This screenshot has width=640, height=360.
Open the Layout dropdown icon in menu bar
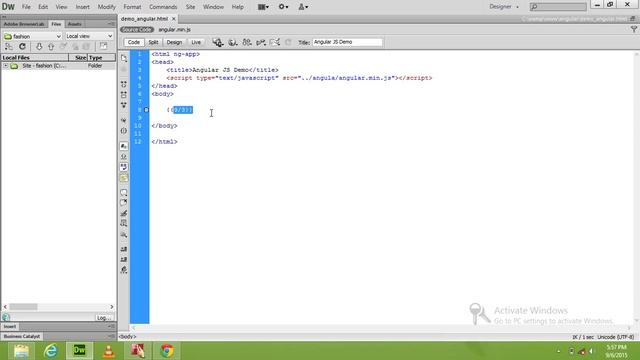tap(263, 7)
